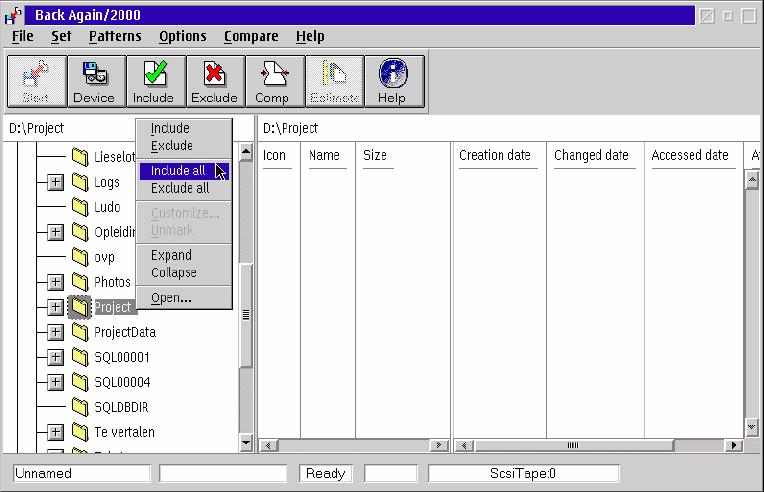Select the ProjectData folder icon

(80, 332)
